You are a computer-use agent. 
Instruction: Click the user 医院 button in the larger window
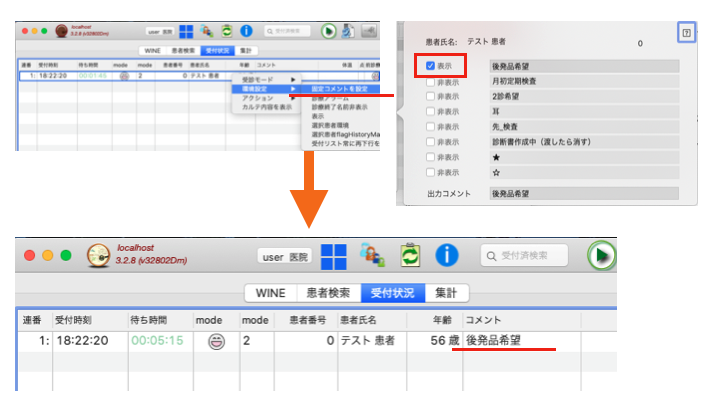pyautogui.click(x=285, y=256)
